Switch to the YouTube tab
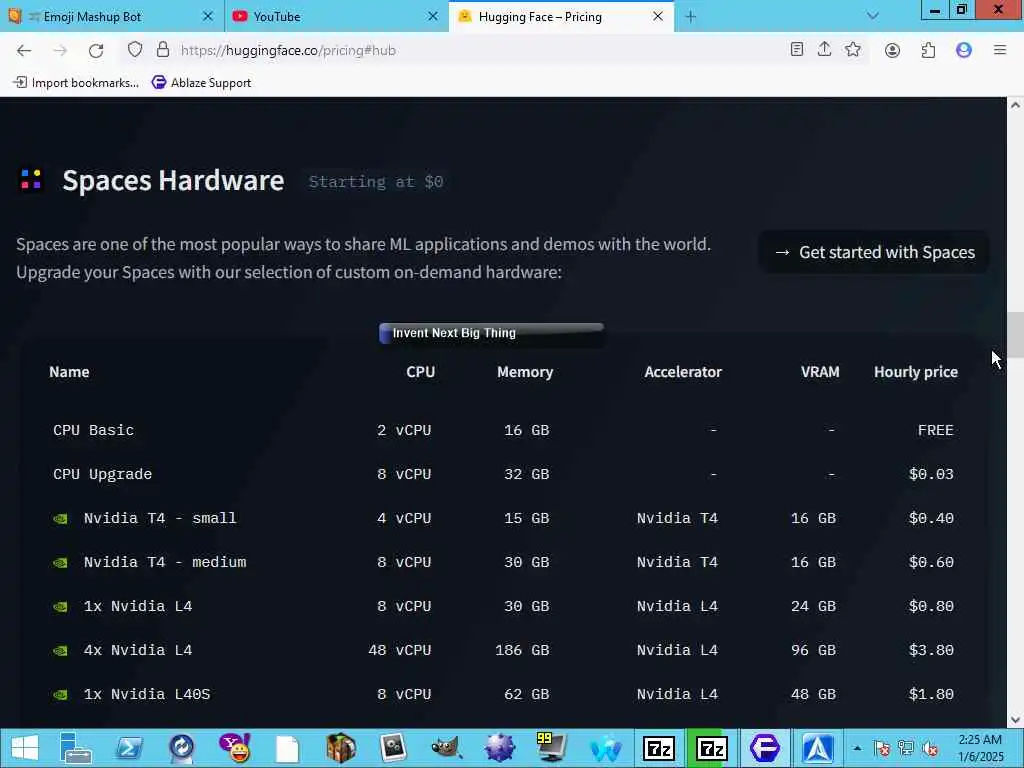This screenshot has width=1024, height=768. click(276, 17)
